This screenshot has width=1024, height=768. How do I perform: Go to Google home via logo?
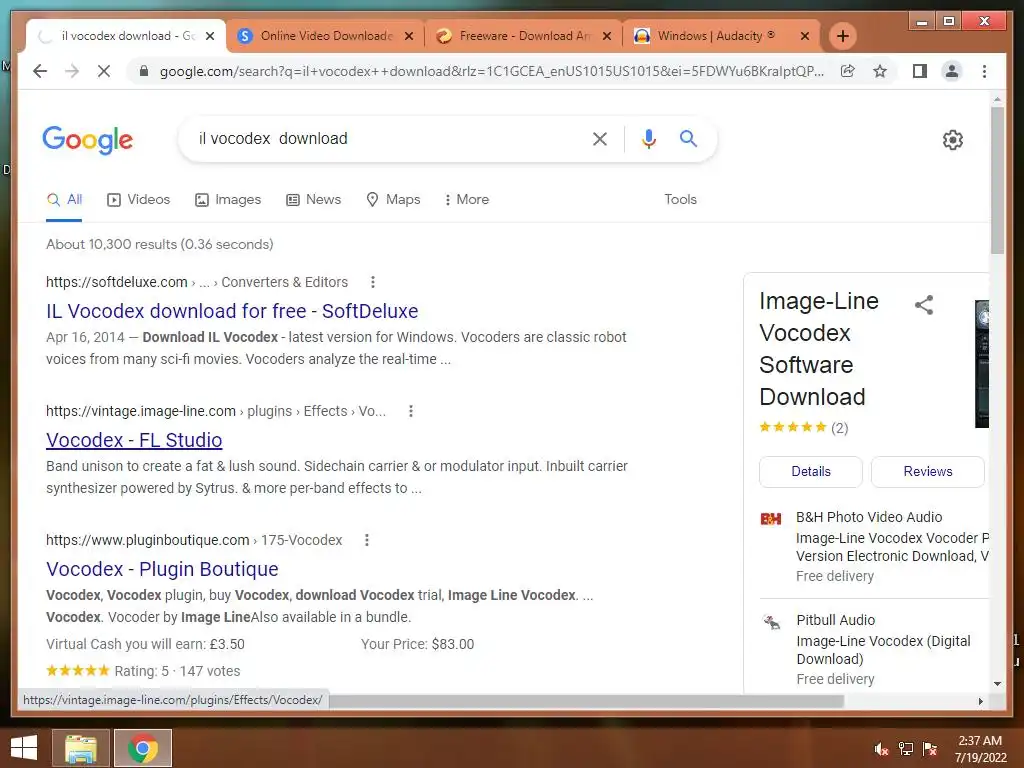pyautogui.click(x=88, y=140)
